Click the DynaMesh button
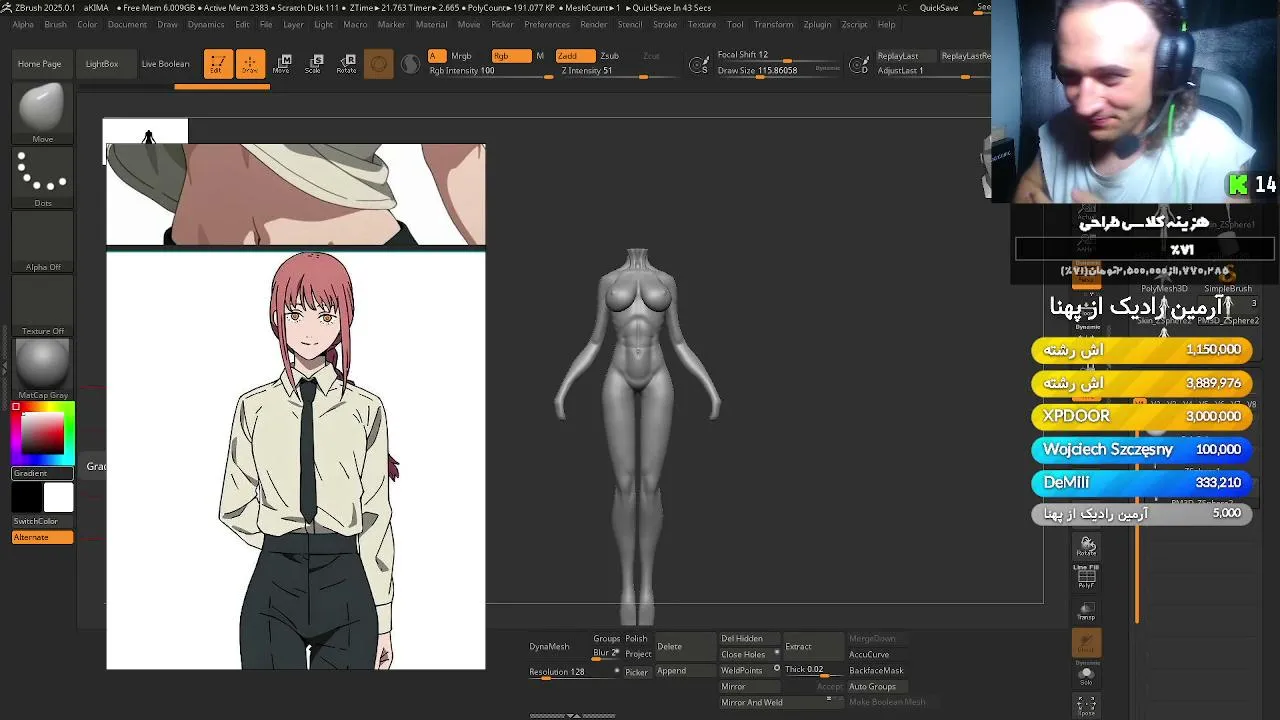The image size is (1280, 720). click(x=549, y=647)
